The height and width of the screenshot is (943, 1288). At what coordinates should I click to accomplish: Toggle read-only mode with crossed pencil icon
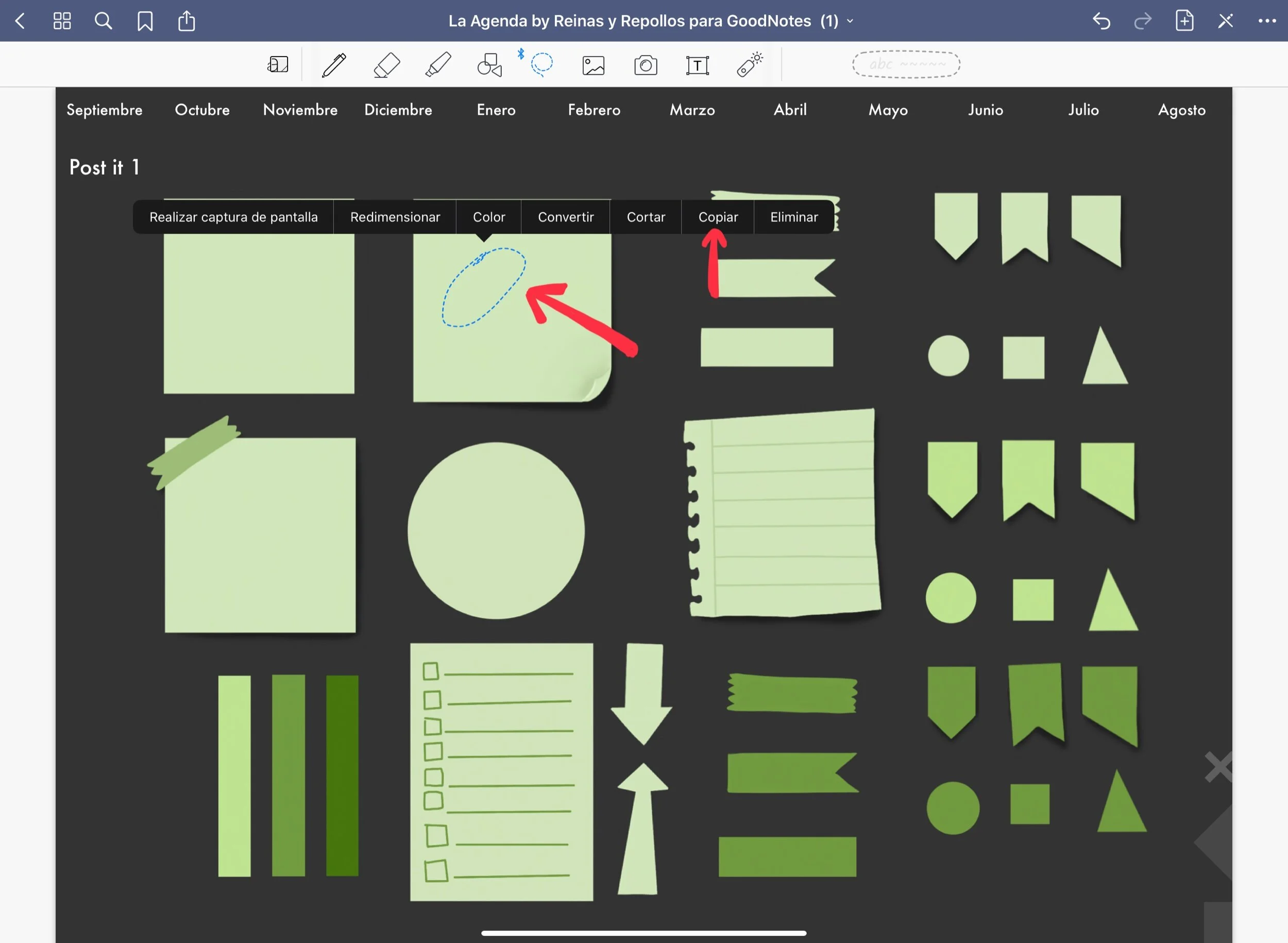1225,21
